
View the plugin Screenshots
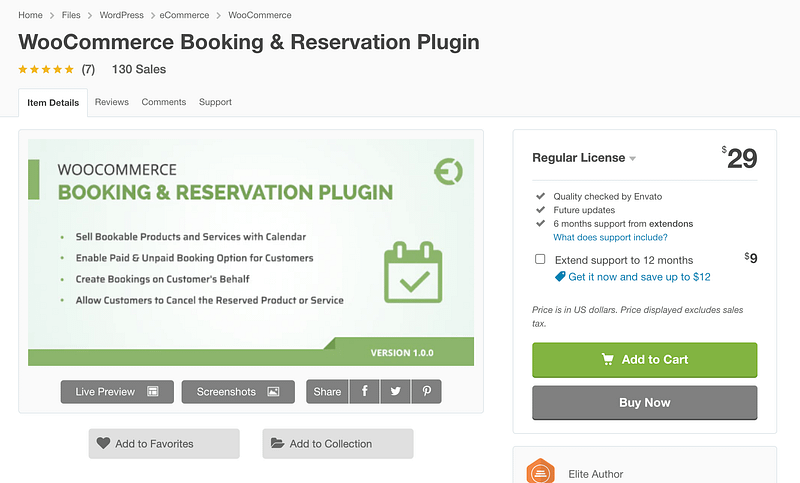click(238, 392)
